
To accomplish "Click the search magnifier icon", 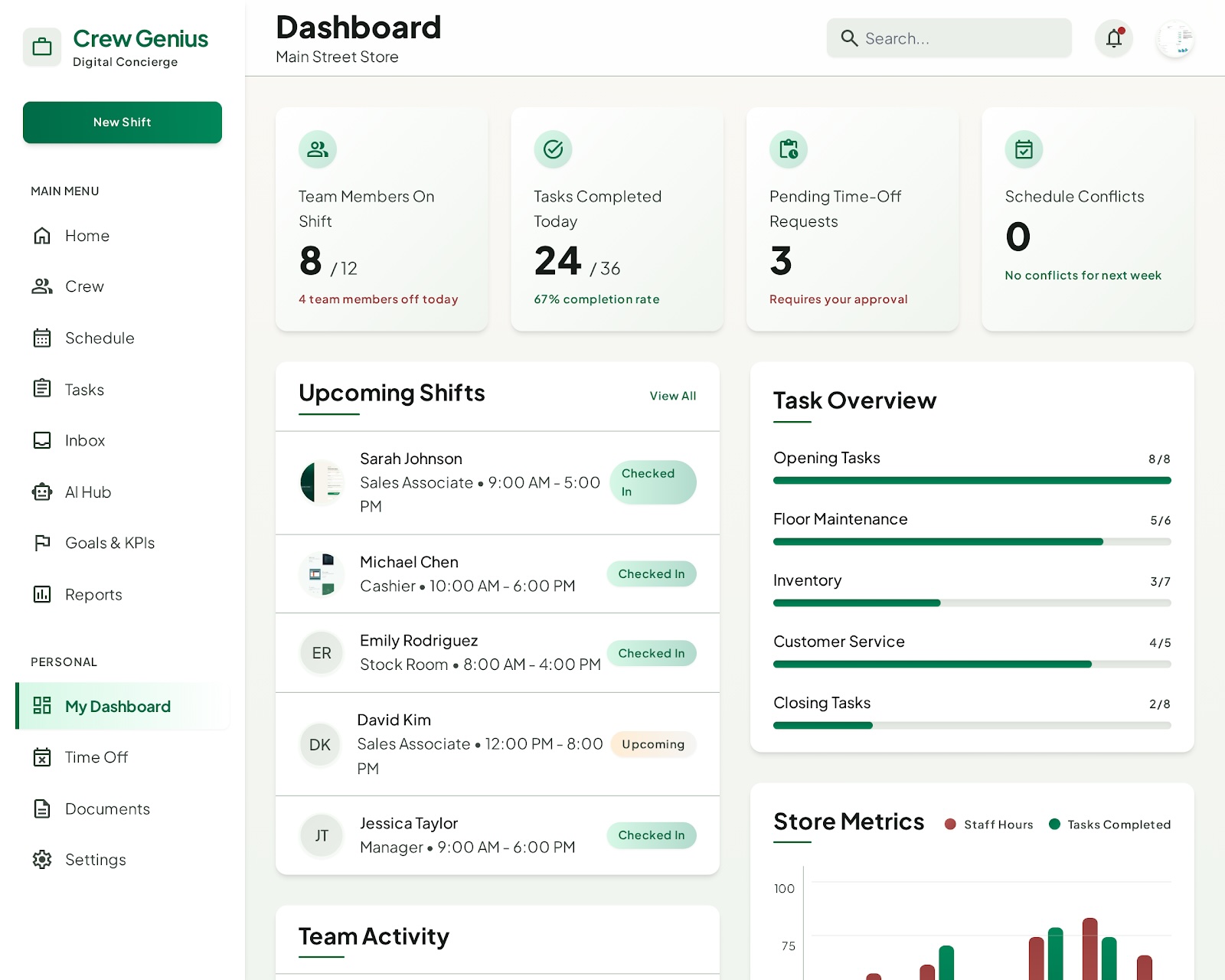I will click(x=849, y=38).
